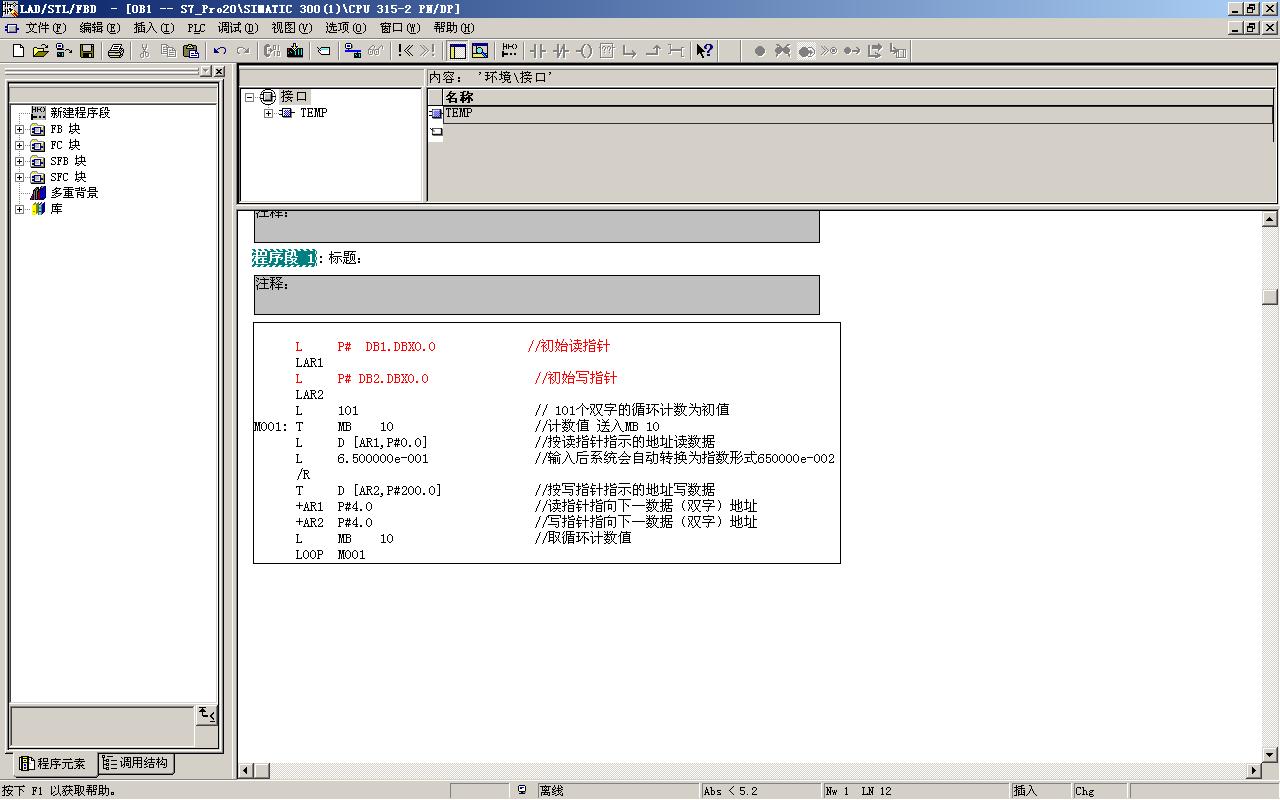The image size is (1280, 800).
Task: Click the Open branch toolbar icon
Action: [629, 51]
